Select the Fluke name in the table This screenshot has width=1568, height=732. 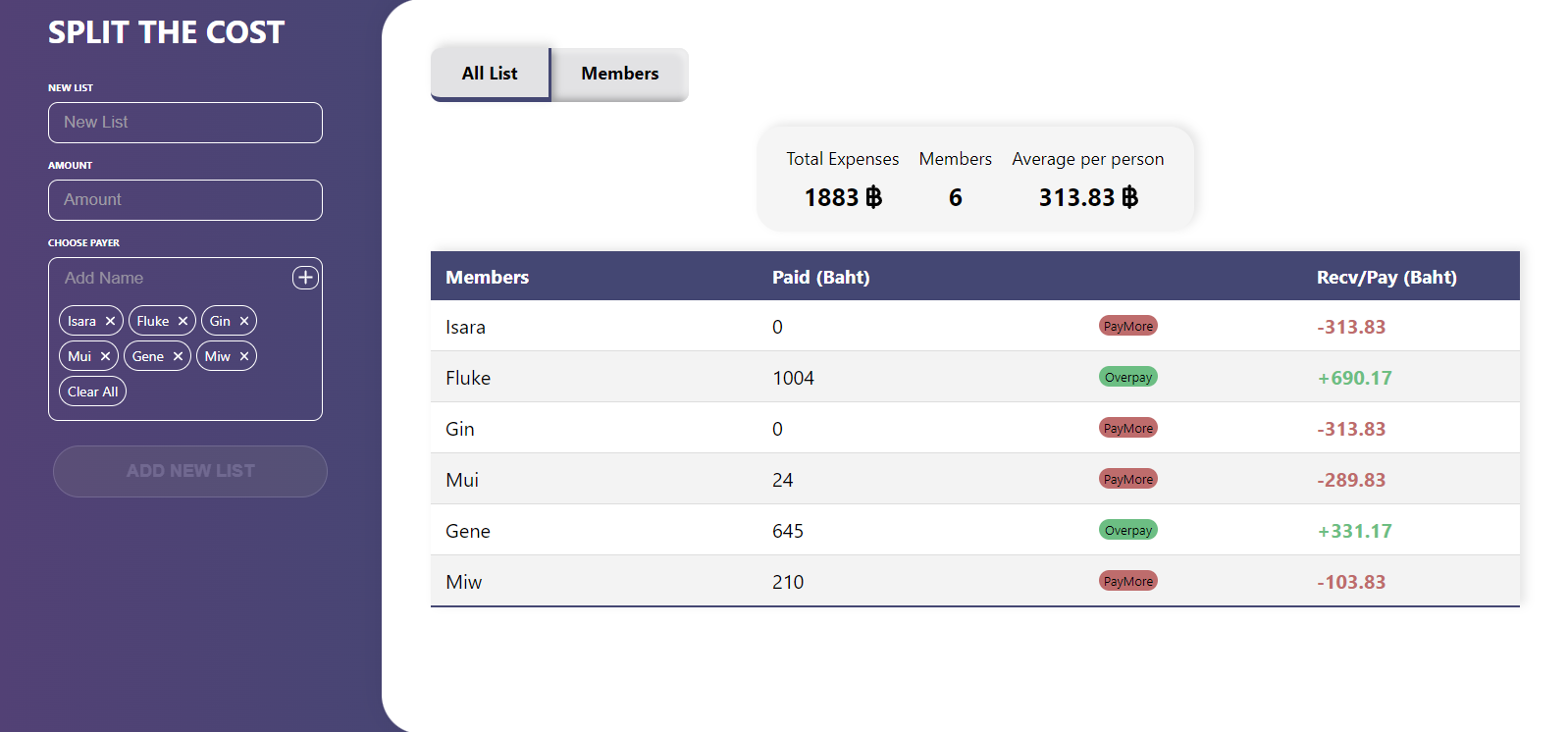[468, 378]
